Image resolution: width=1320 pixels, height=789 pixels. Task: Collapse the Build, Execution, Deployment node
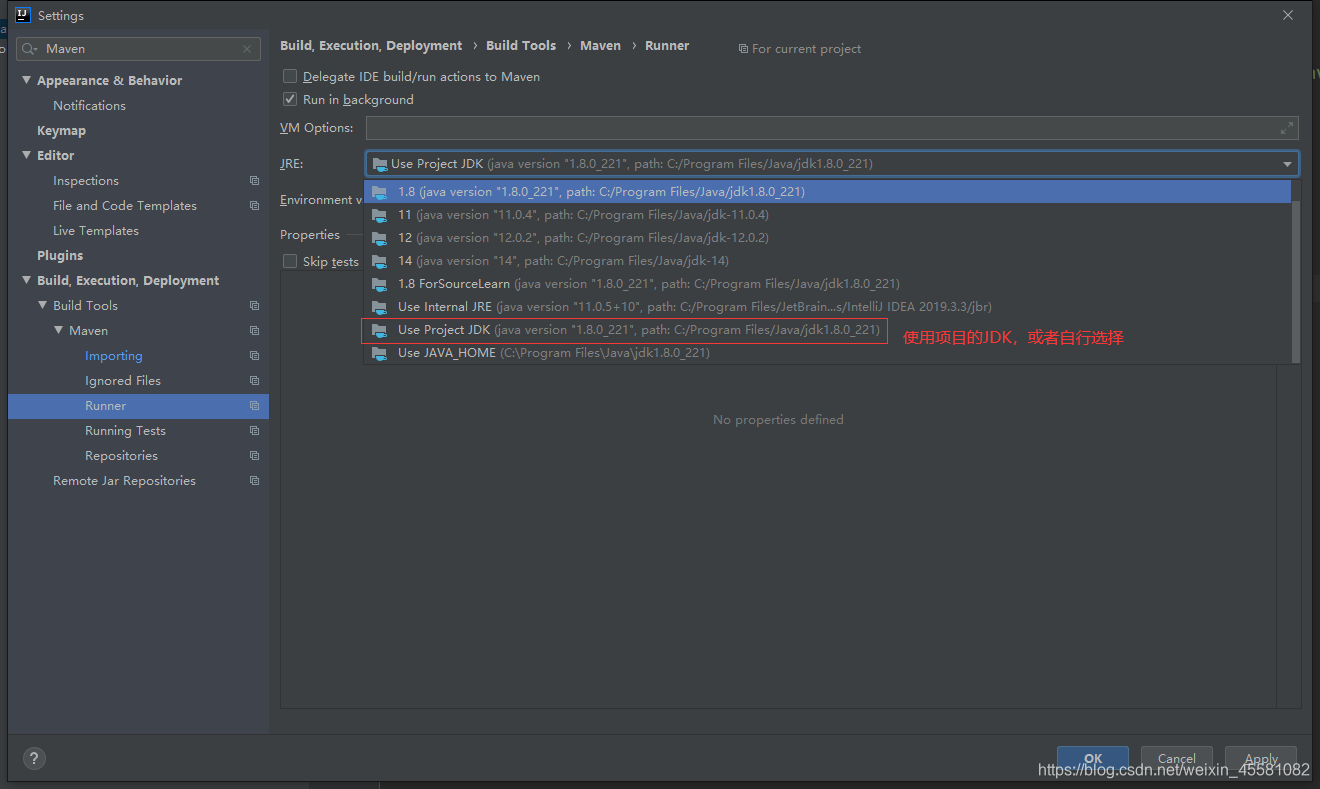pos(27,280)
